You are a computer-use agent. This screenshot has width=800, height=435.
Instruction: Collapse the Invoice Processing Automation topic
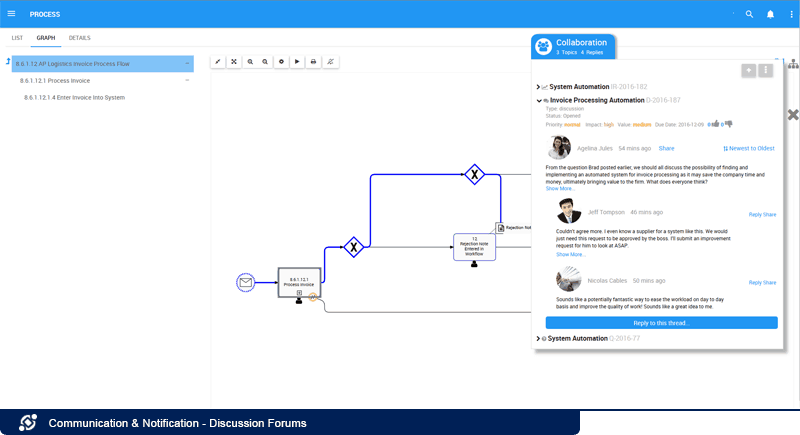[x=539, y=101]
